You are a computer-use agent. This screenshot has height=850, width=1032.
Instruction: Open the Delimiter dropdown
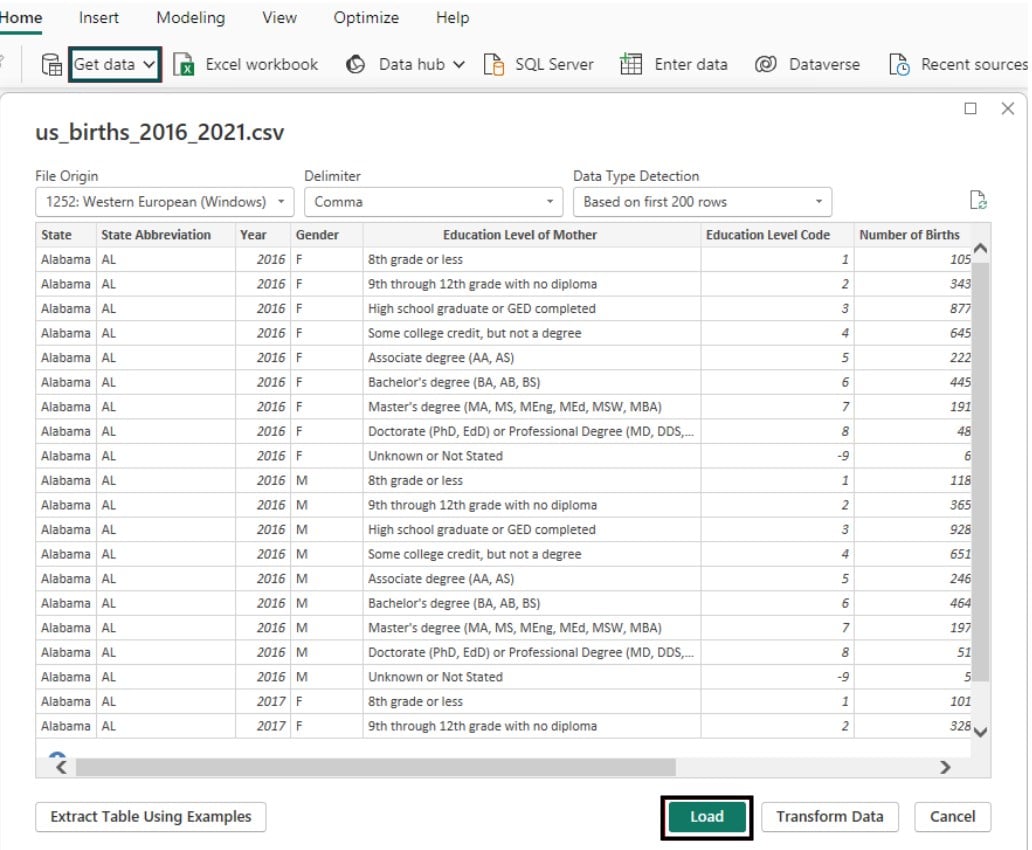pos(548,201)
